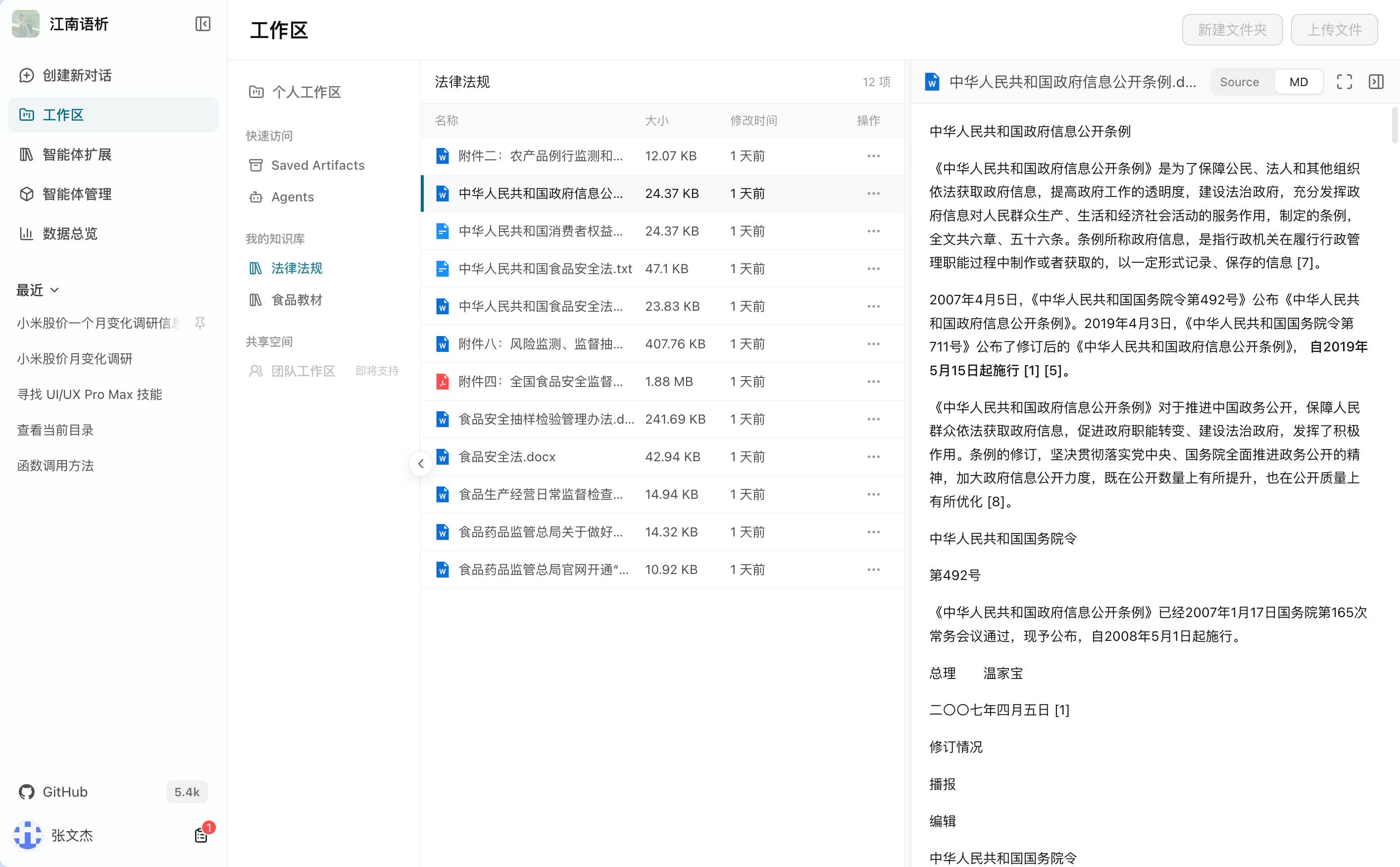
Task: Unpin the 小米股价一个月变化调研 conversation pin icon
Action: pos(200,323)
